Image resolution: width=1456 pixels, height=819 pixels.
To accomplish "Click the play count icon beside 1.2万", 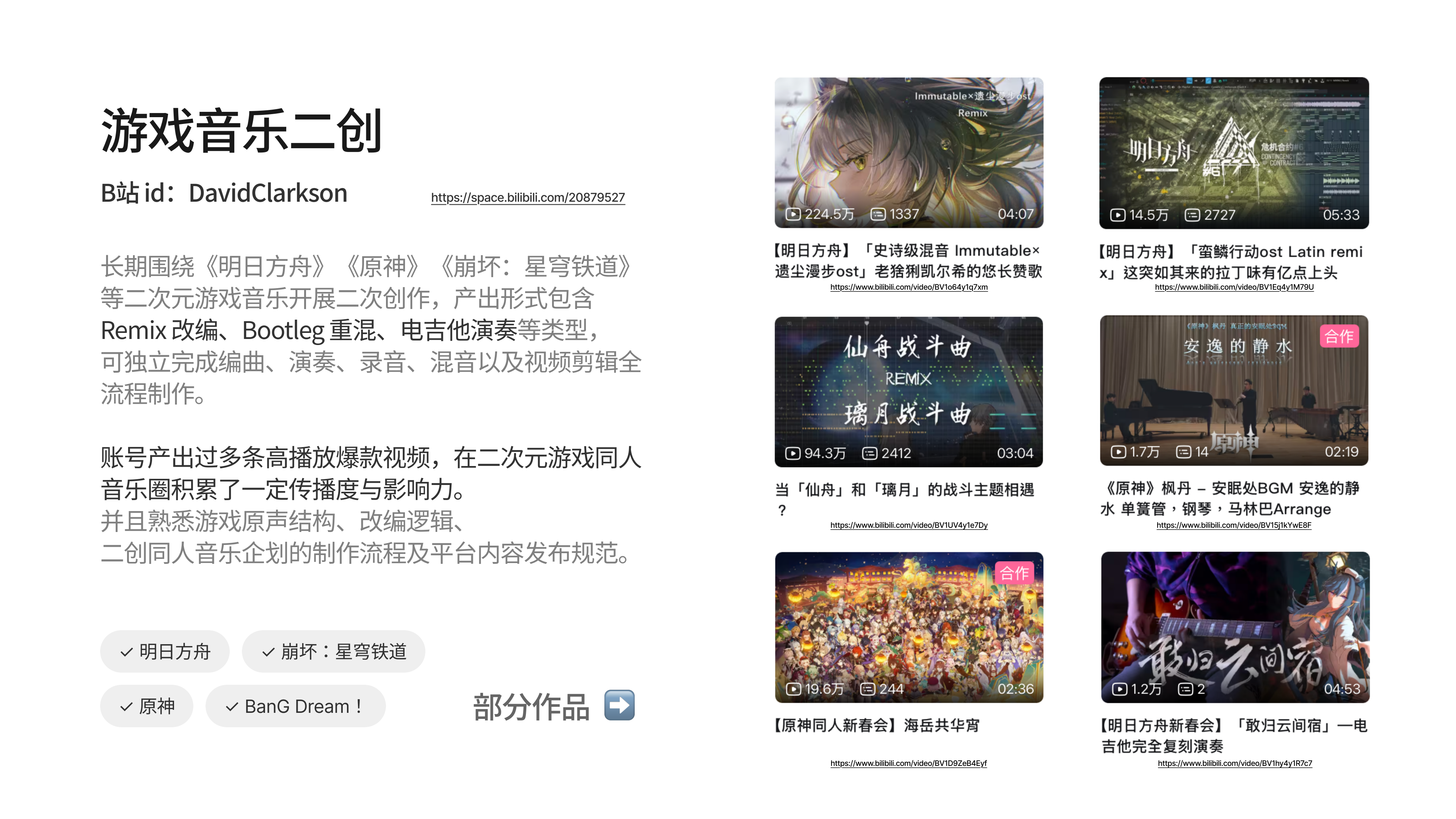I will point(1120,689).
